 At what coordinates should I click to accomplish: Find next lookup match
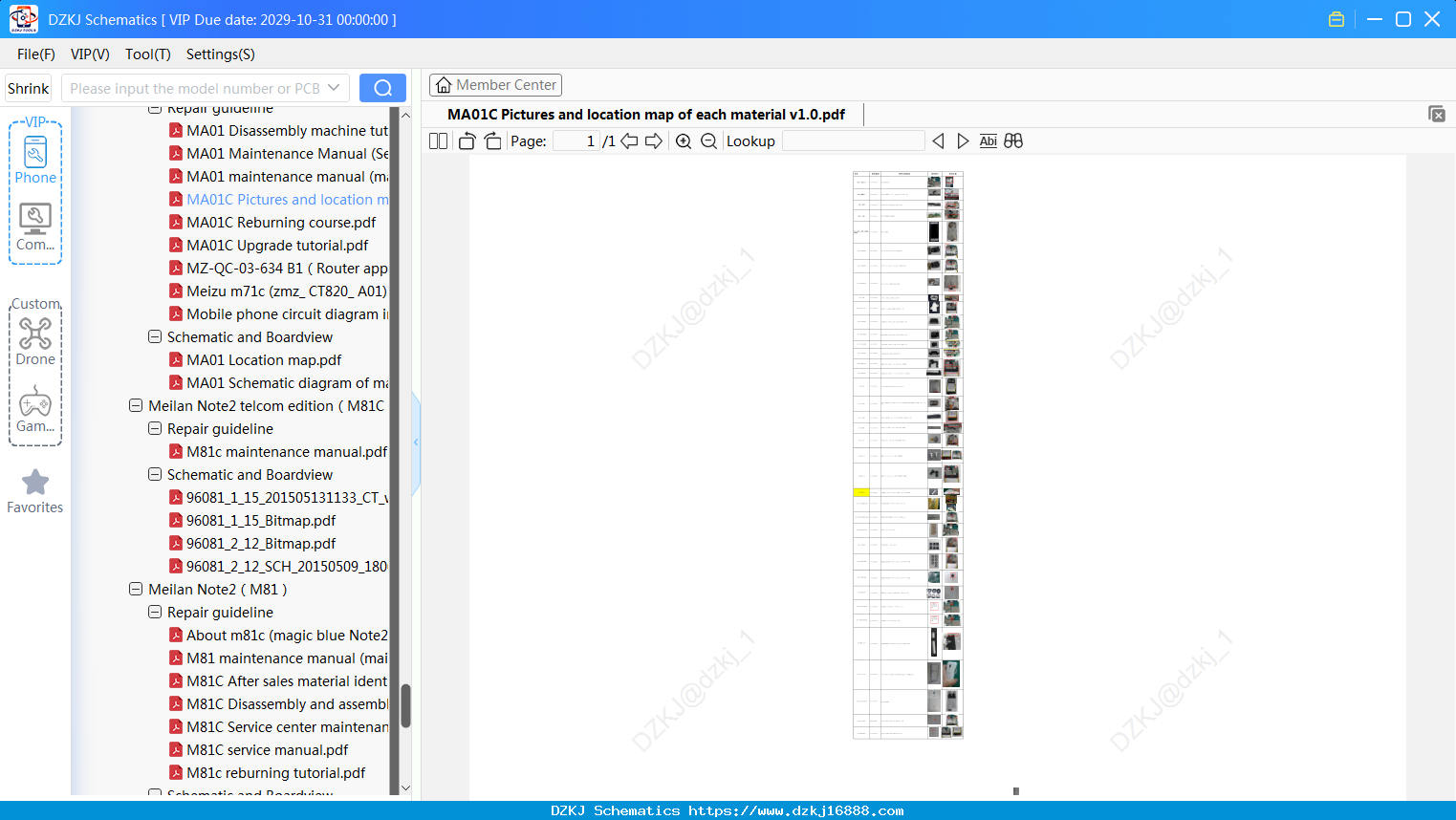[963, 141]
